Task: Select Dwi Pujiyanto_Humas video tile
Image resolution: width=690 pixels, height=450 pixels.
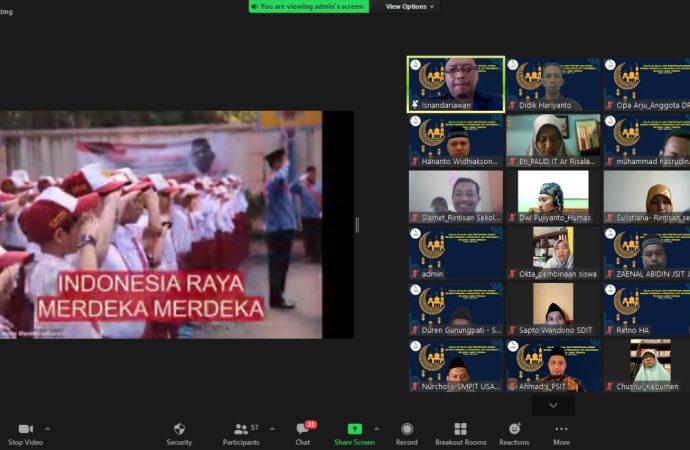Action: (553, 197)
